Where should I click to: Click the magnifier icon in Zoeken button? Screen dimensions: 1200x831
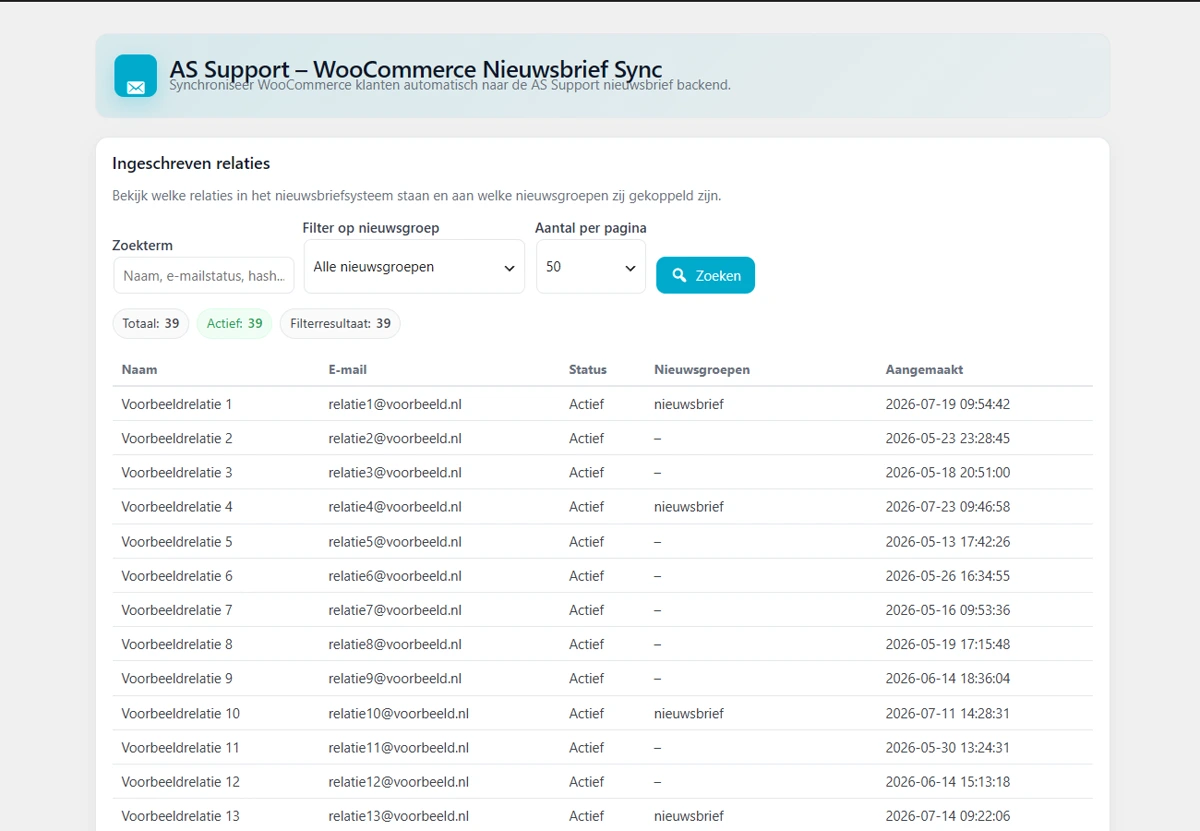[680, 275]
